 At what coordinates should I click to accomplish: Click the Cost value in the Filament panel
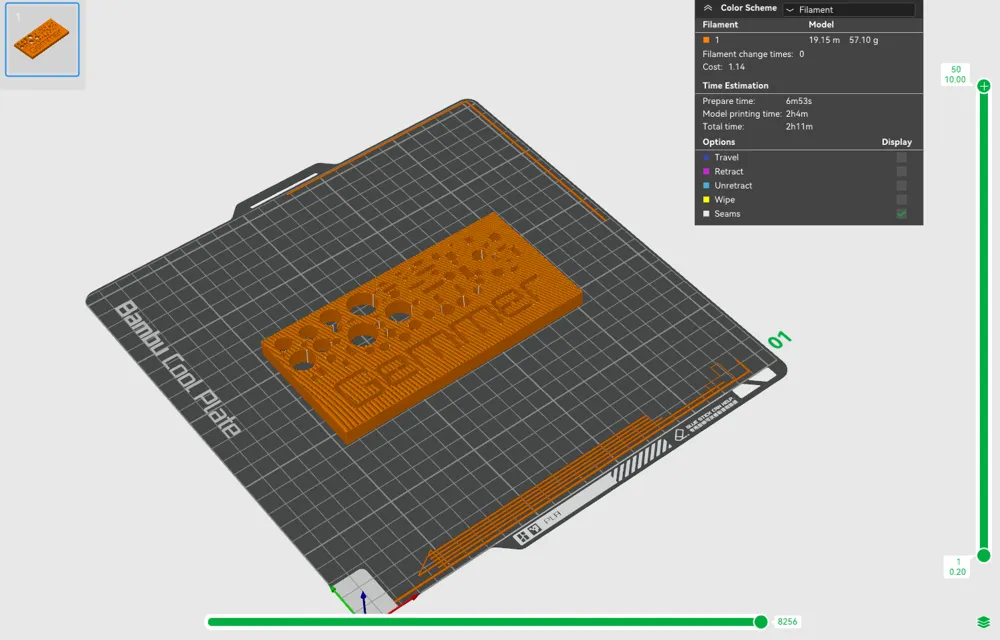coord(737,66)
